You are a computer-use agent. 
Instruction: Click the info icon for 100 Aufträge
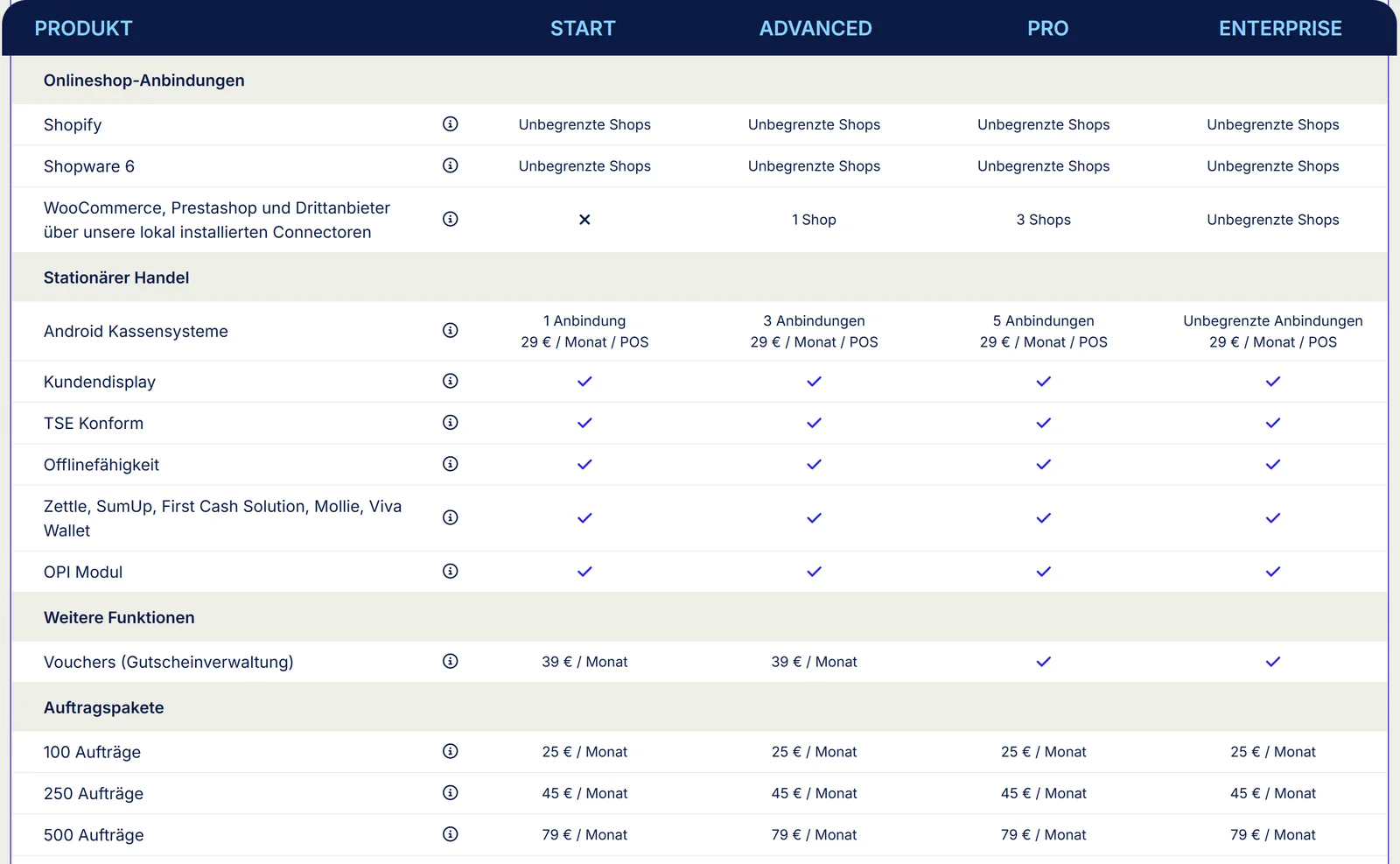coord(451,751)
